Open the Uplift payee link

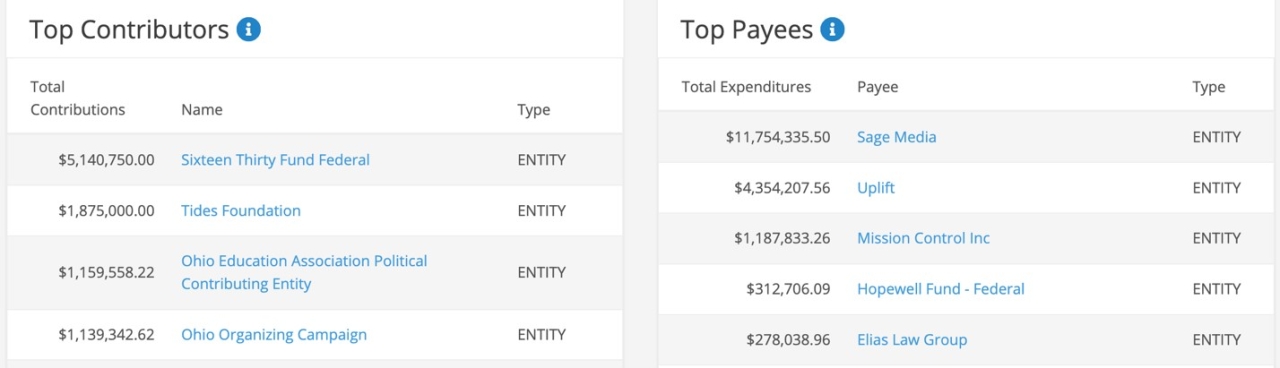tap(876, 188)
